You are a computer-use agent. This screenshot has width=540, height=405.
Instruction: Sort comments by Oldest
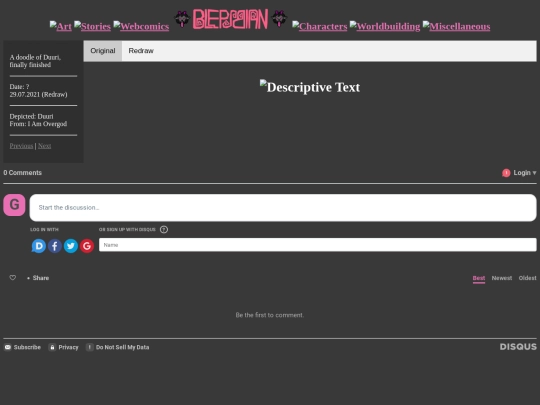coord(528,278)
